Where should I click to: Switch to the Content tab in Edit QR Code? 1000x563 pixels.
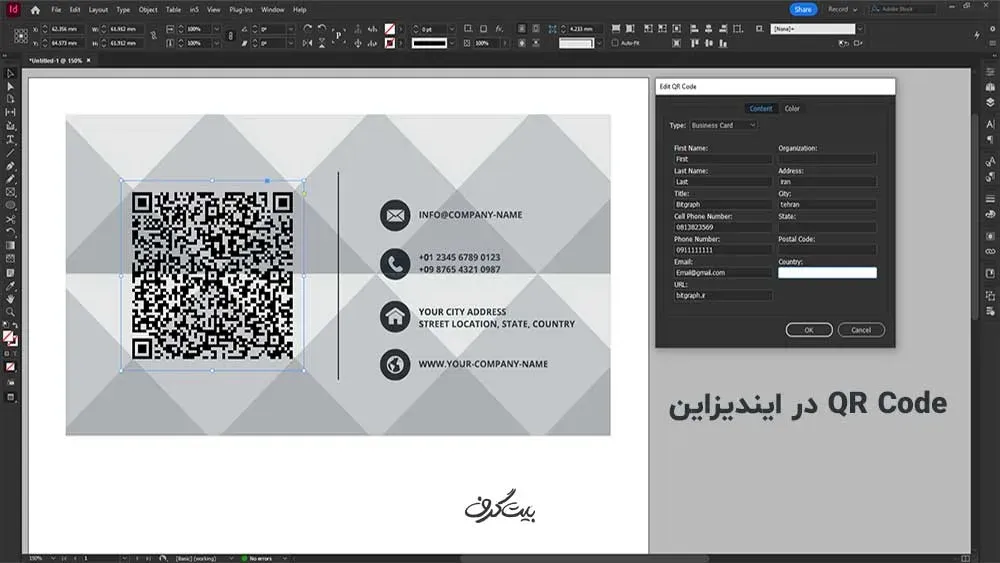[761, 108]
